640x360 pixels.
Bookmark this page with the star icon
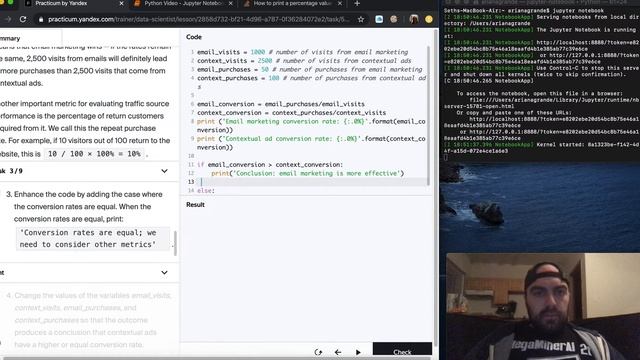tap(361, 19)
